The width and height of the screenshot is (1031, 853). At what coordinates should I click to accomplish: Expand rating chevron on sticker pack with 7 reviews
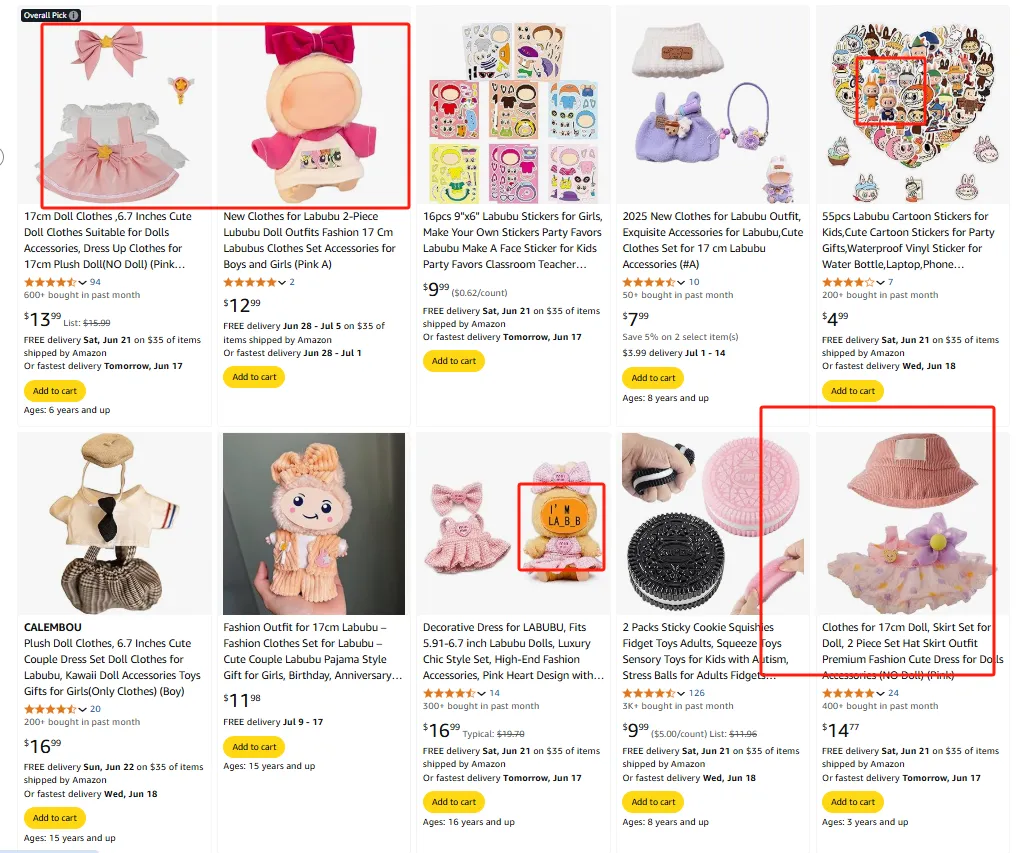(x=880, y=282)
